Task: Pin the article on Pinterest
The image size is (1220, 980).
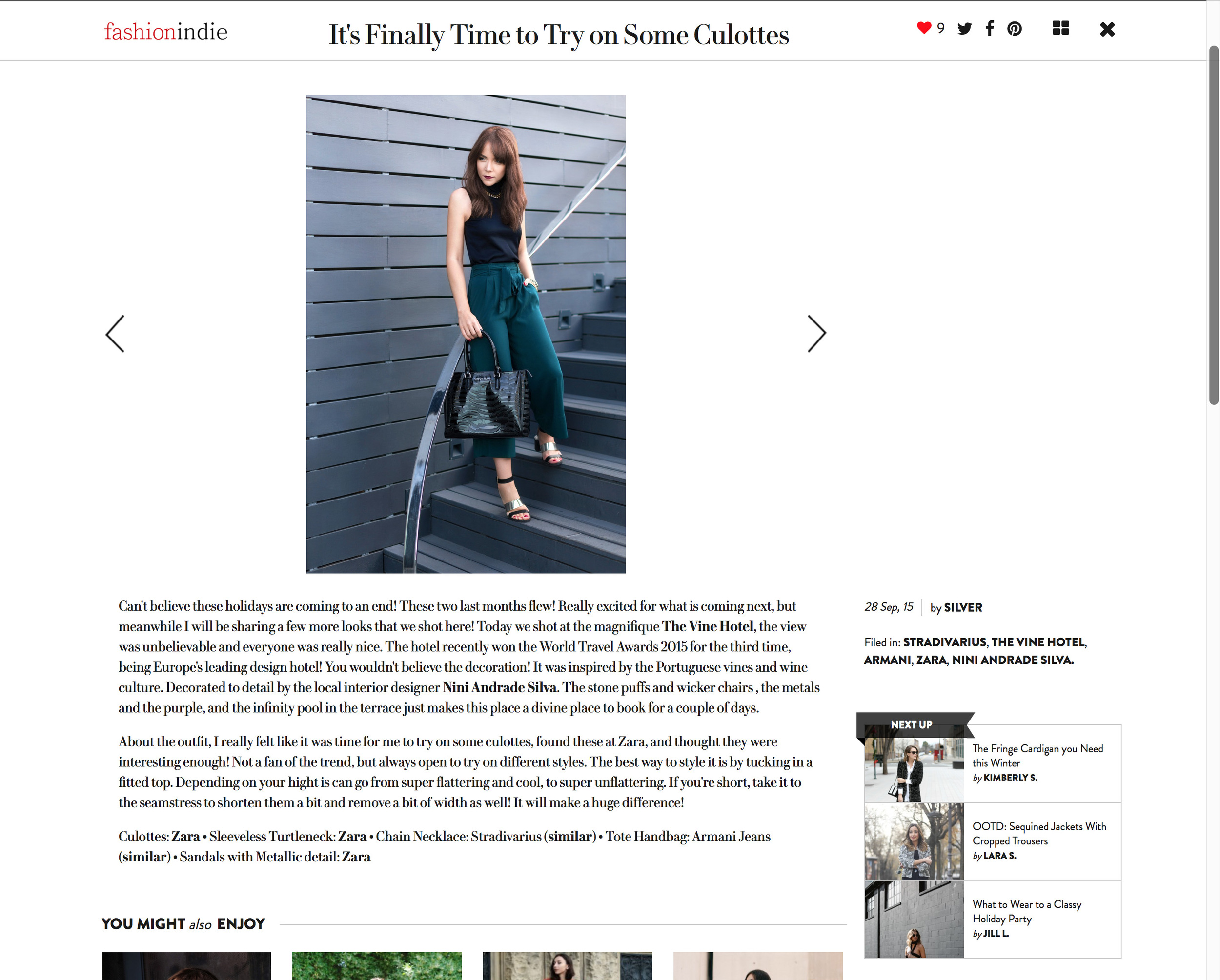Action: pyautogui.click(x=1015, y=28)
